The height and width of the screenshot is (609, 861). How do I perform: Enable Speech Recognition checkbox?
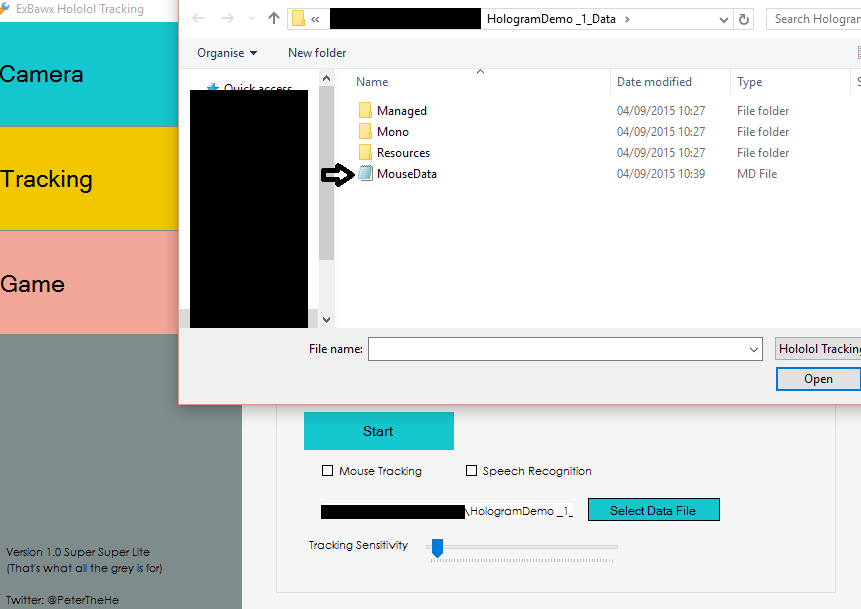coord(471,471)
